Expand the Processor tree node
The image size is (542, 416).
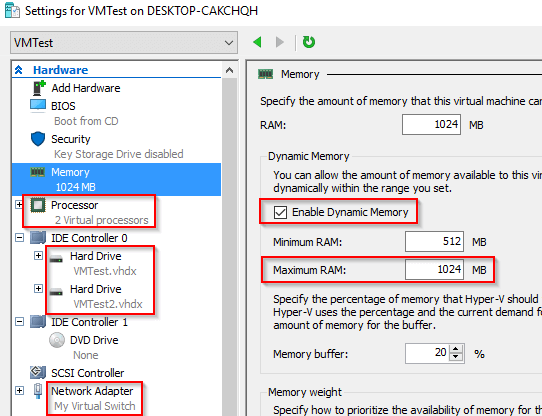(x=19, y=205)
